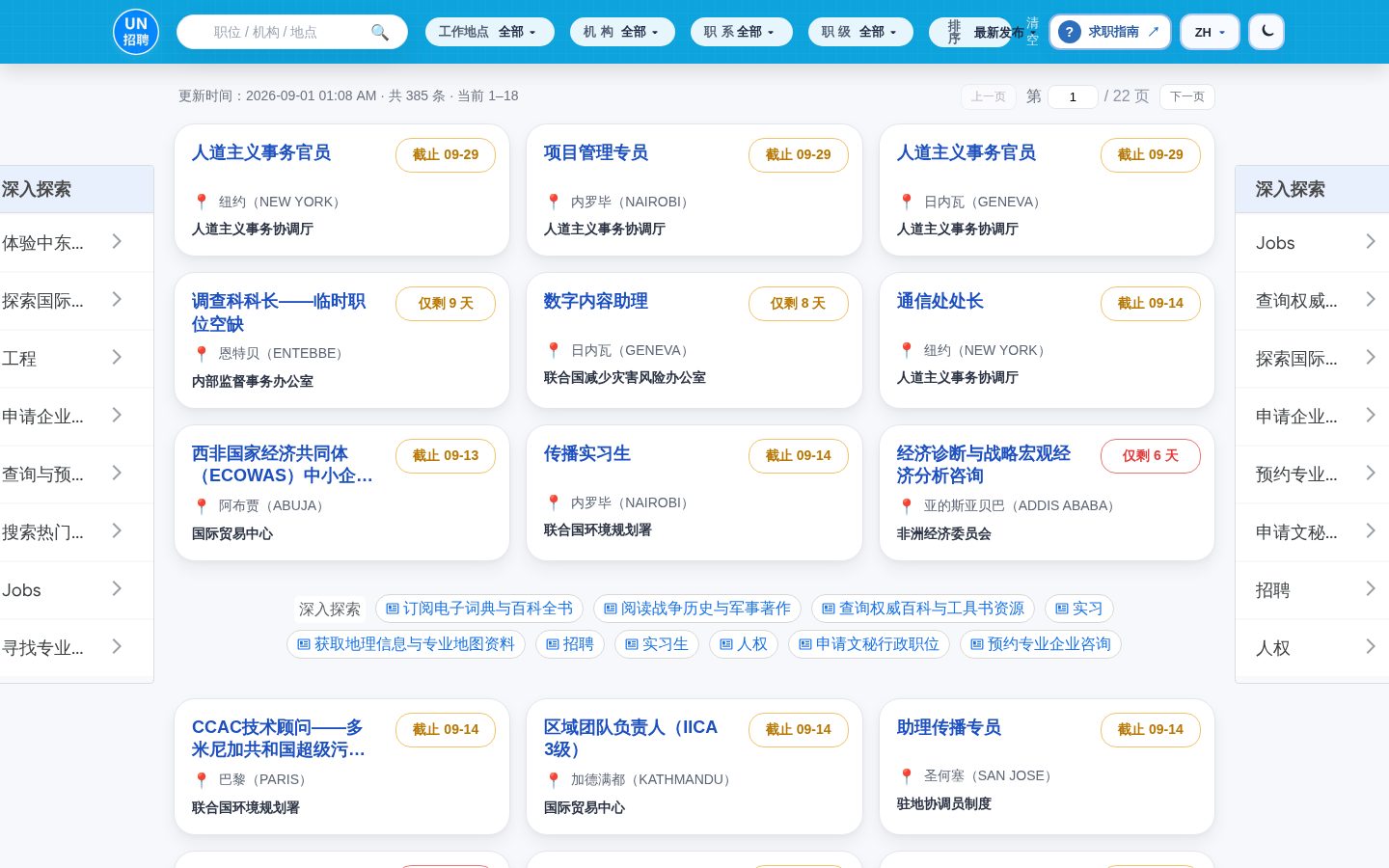Click 订阅电子词典与百科全书 tag
The height and width of the screenshot is (868, 1389).
pyautogui.click(x=479, y=609)
